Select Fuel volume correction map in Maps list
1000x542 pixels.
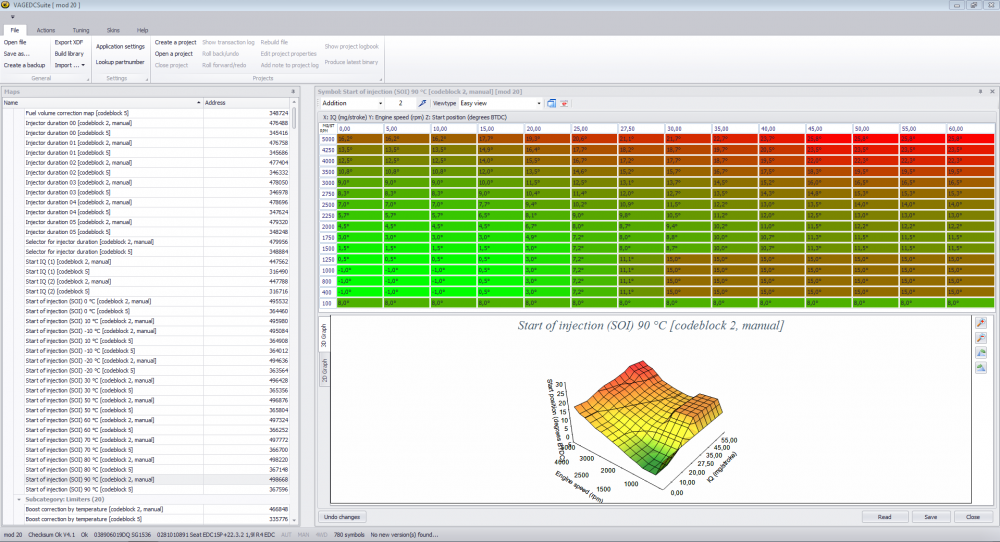coord(76,113)
